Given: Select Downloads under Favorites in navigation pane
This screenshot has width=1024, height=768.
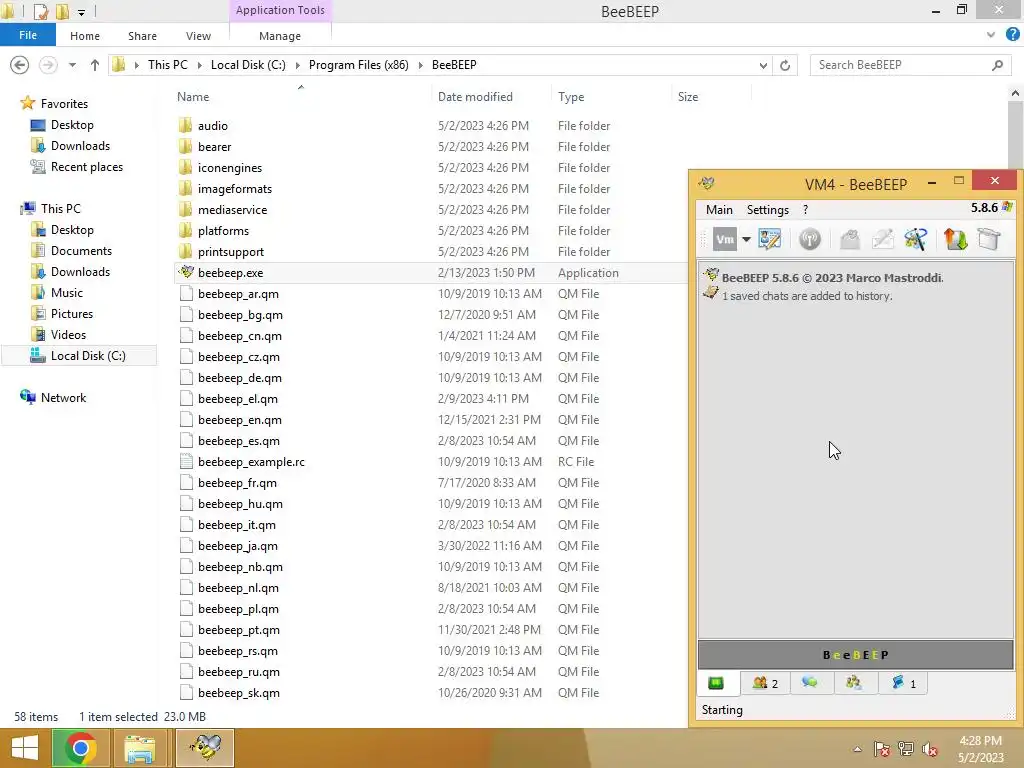Looking at the screenshot, I should coord(80,146).
